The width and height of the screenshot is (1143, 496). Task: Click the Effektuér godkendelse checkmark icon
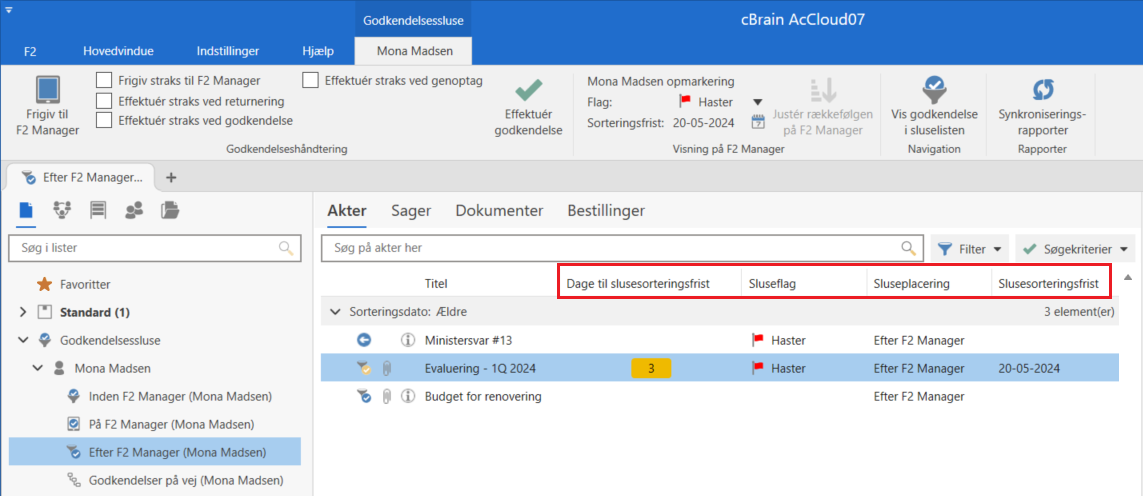click(x=528, y=90)
